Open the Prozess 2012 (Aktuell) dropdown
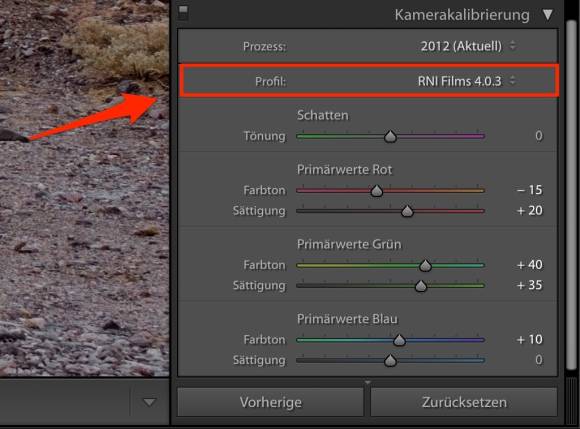Screen dimensions: 580x429 pos(468,46)
